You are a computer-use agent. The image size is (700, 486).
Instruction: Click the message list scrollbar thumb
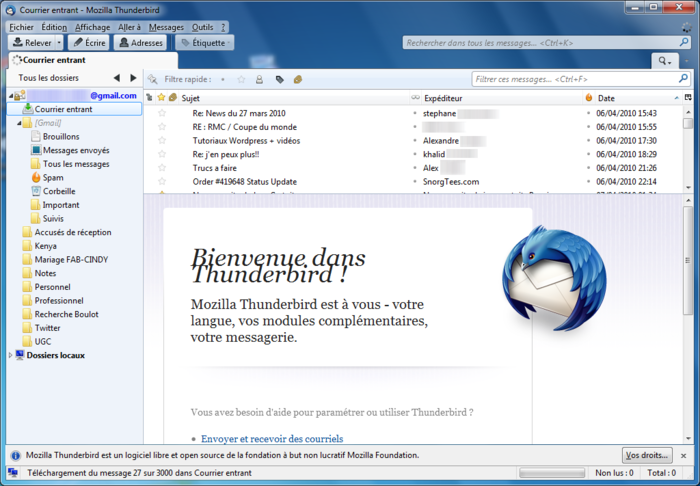tap(688, 124)
